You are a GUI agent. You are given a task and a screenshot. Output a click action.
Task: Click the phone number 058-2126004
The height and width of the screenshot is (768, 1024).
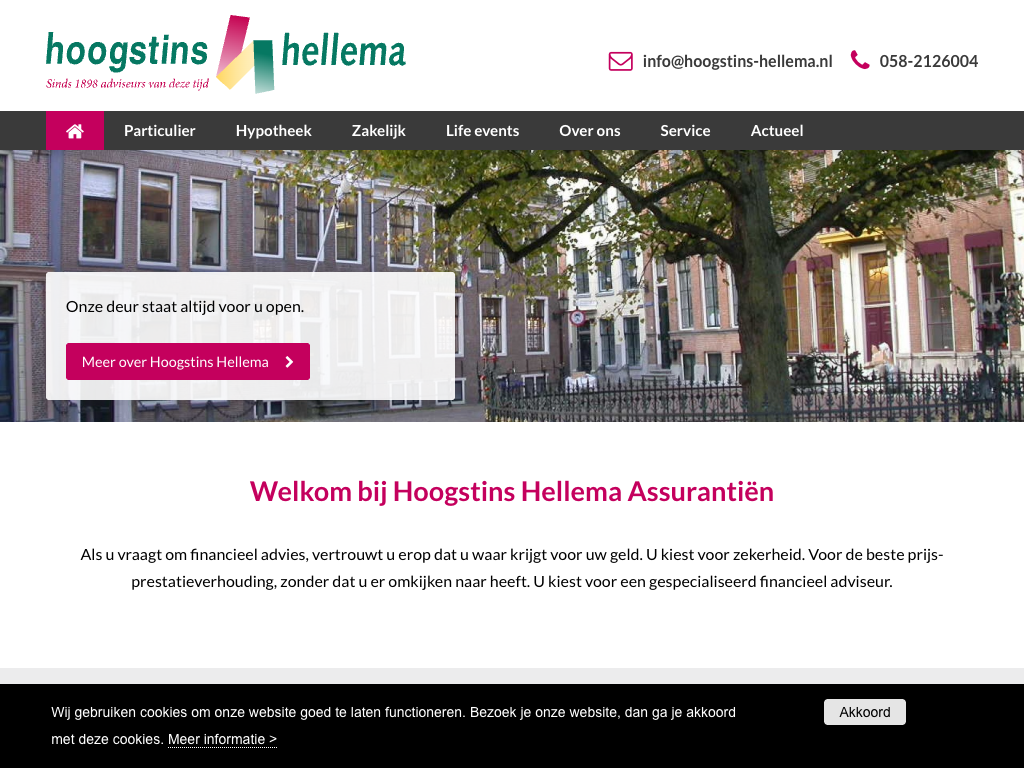tap(929, 61)
